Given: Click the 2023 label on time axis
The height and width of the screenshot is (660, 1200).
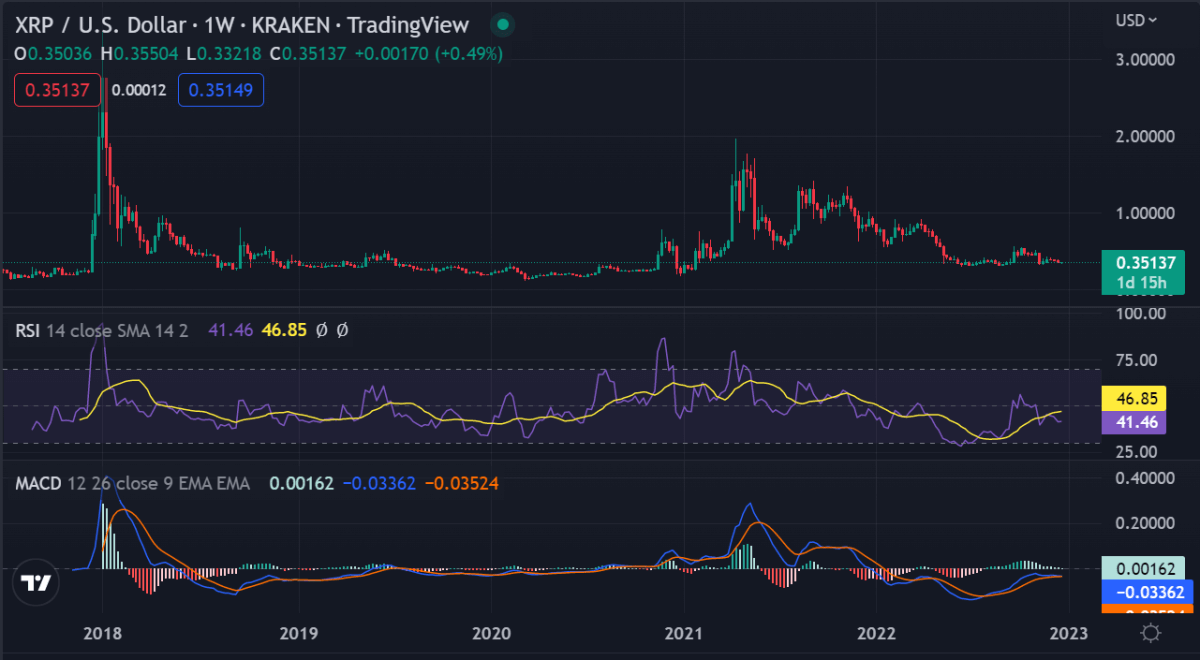Looking at the screenshot, I should tap(1069, 633).
